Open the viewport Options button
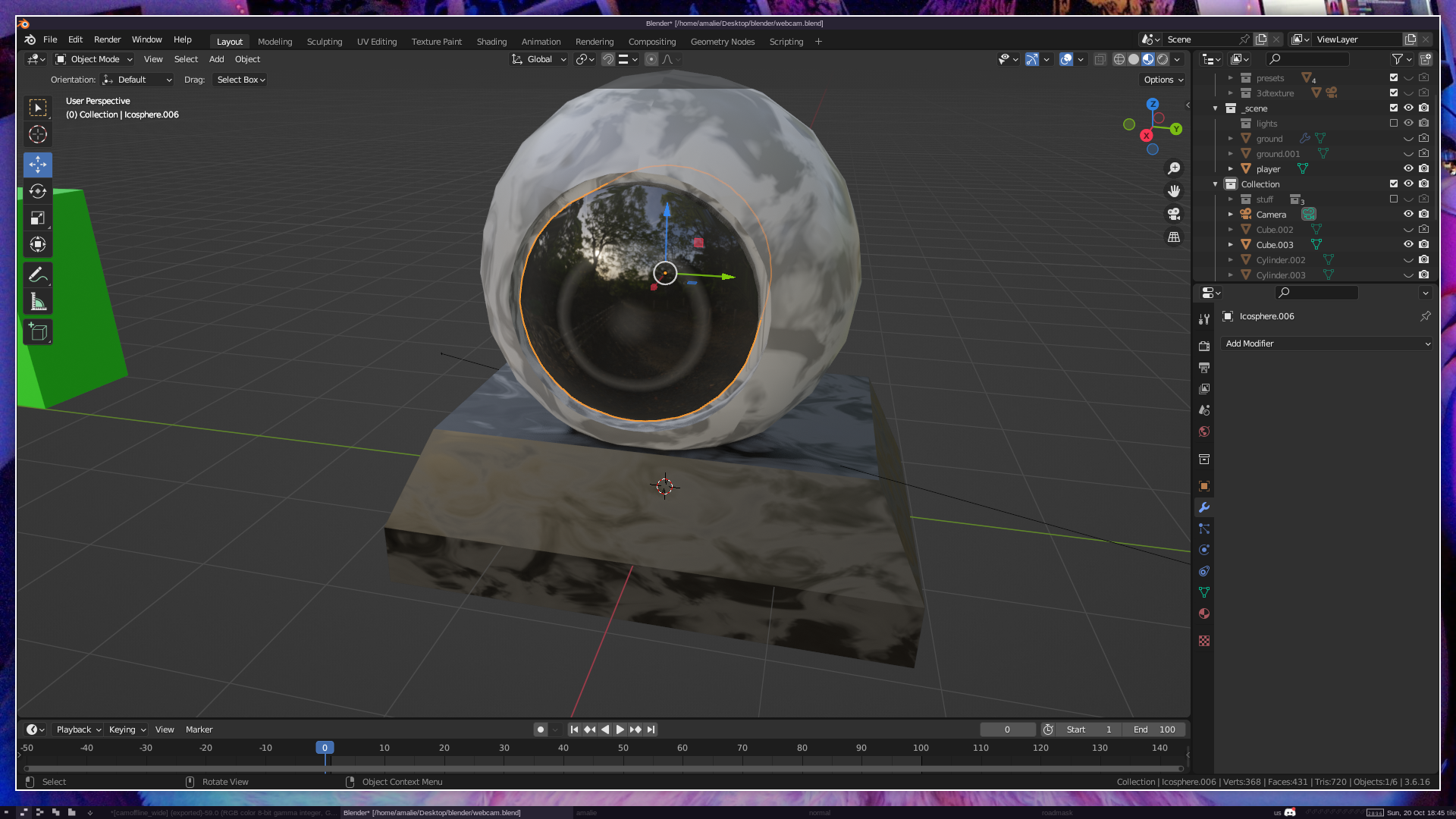Image resolution: width=1456 pixels, height=819 pixels. [1163, 80]
